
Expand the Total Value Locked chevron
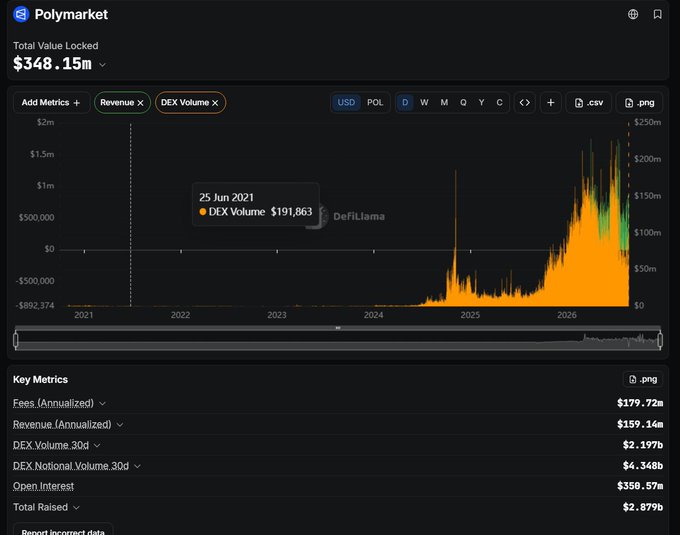click(102, 65)
